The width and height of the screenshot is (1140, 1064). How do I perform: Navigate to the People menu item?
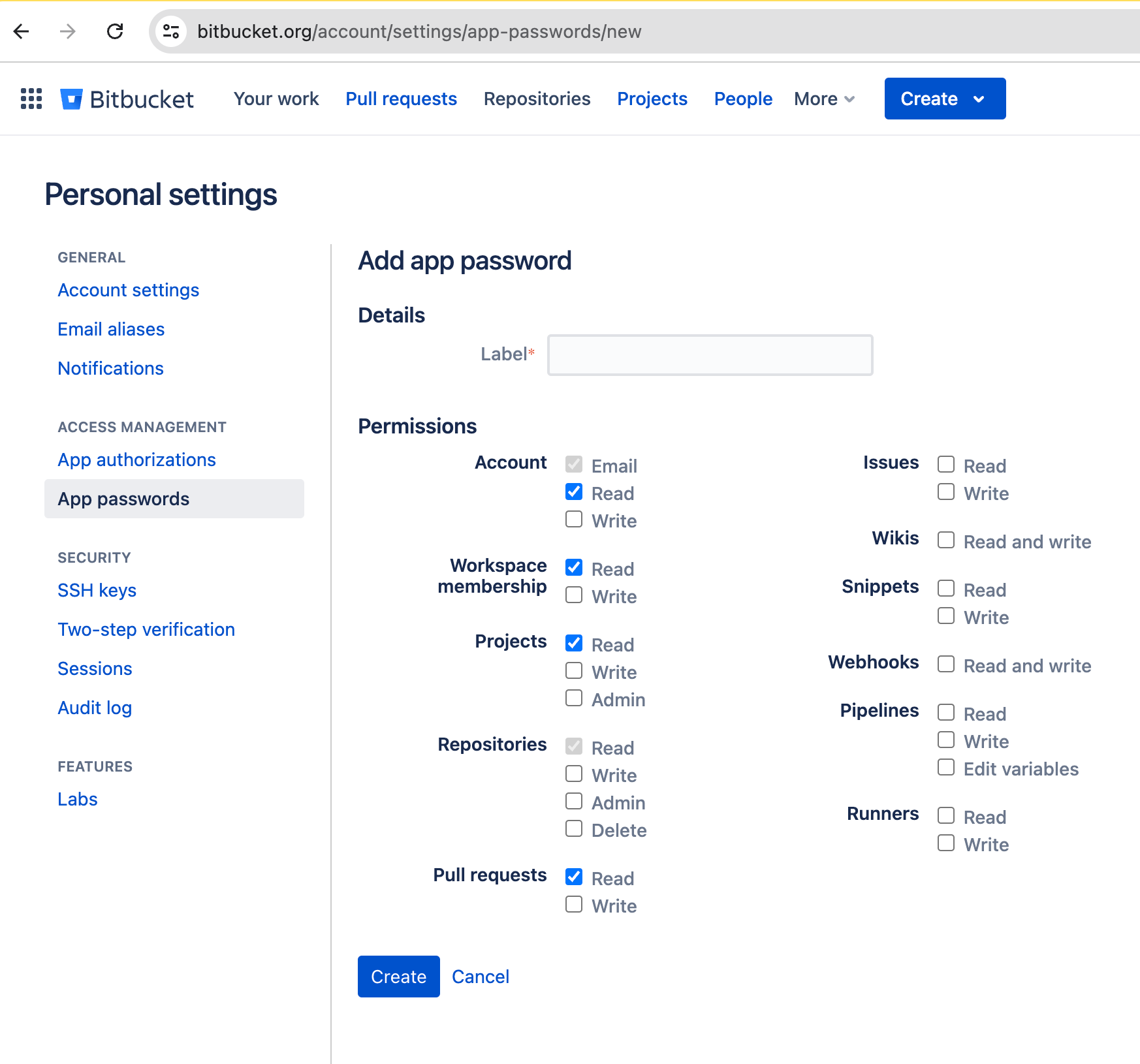click(743, 99)
